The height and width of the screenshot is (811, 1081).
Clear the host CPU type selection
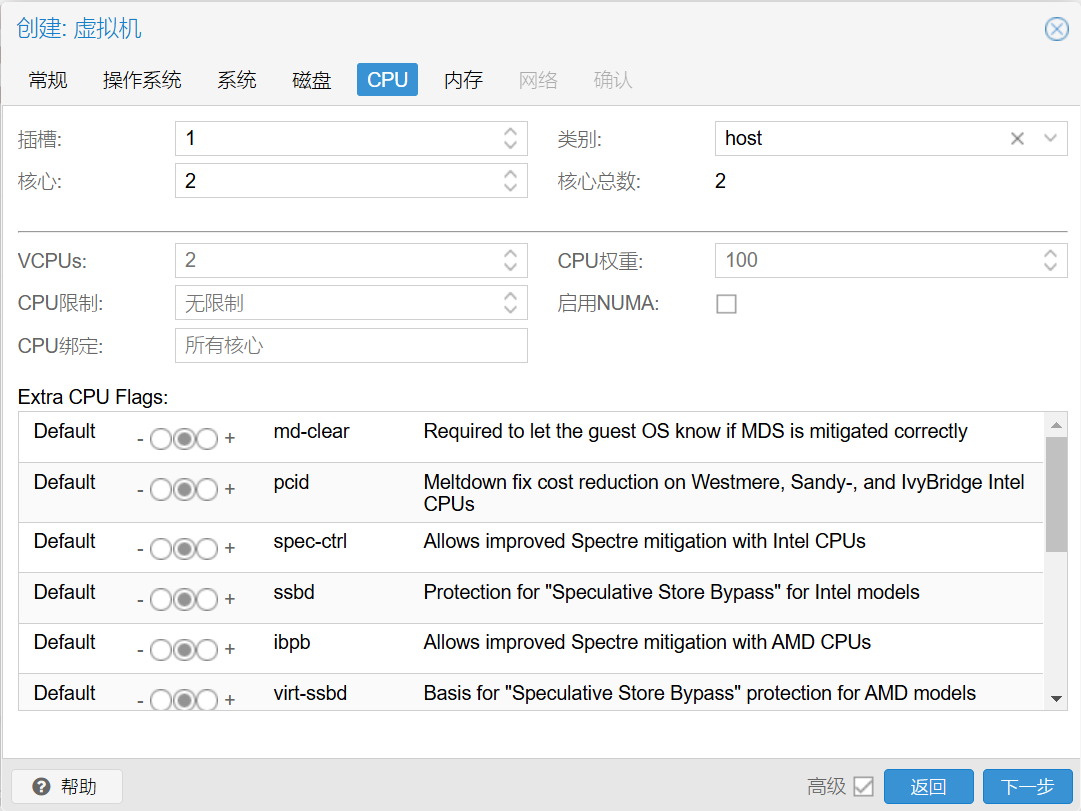coord(1017,139)
